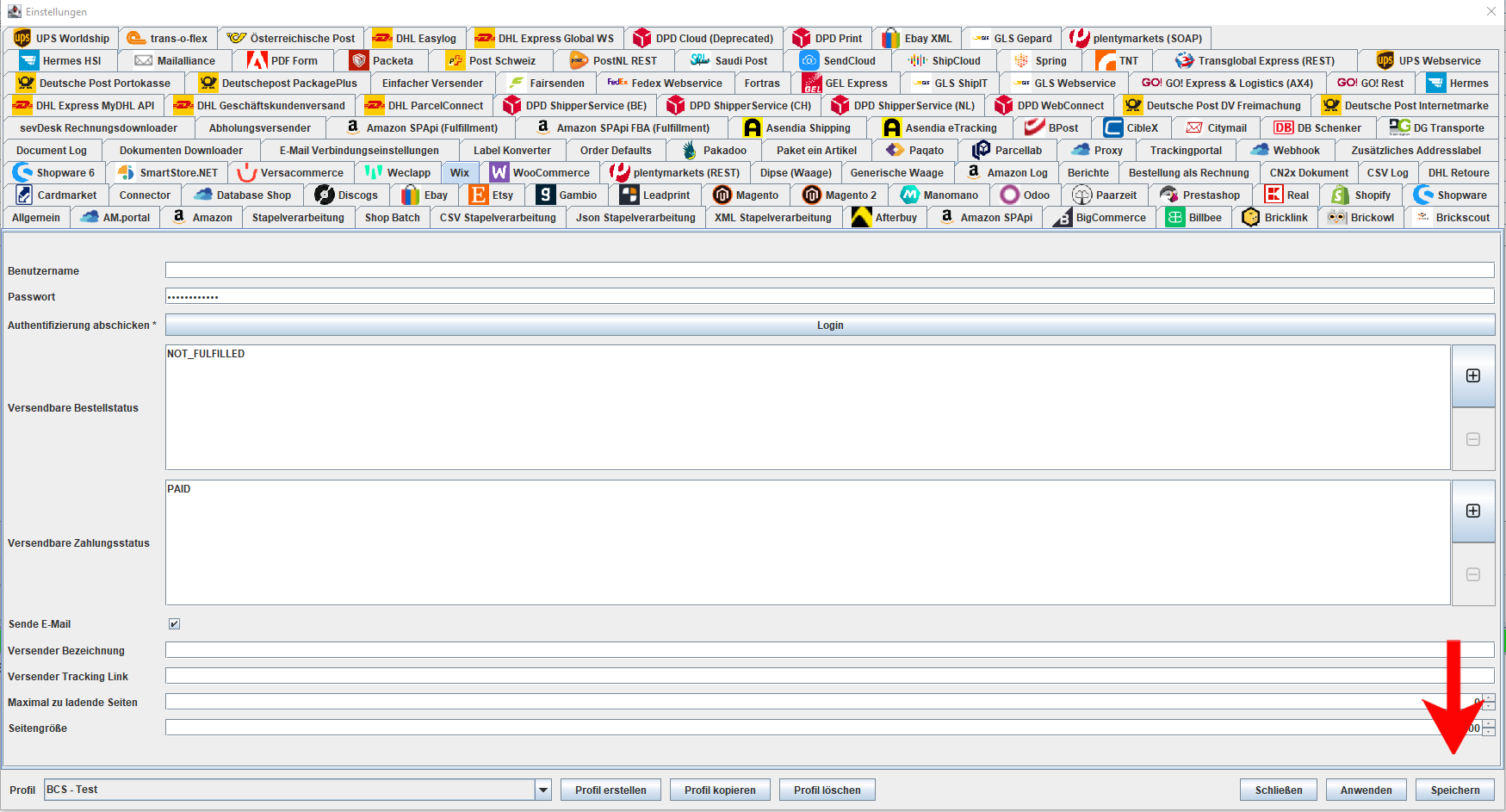The height and width of the screenshot is (812, 1506).
Task: Click the DHL Easylog logo icon
Action: pyautogui.click(x=381, y=38)
